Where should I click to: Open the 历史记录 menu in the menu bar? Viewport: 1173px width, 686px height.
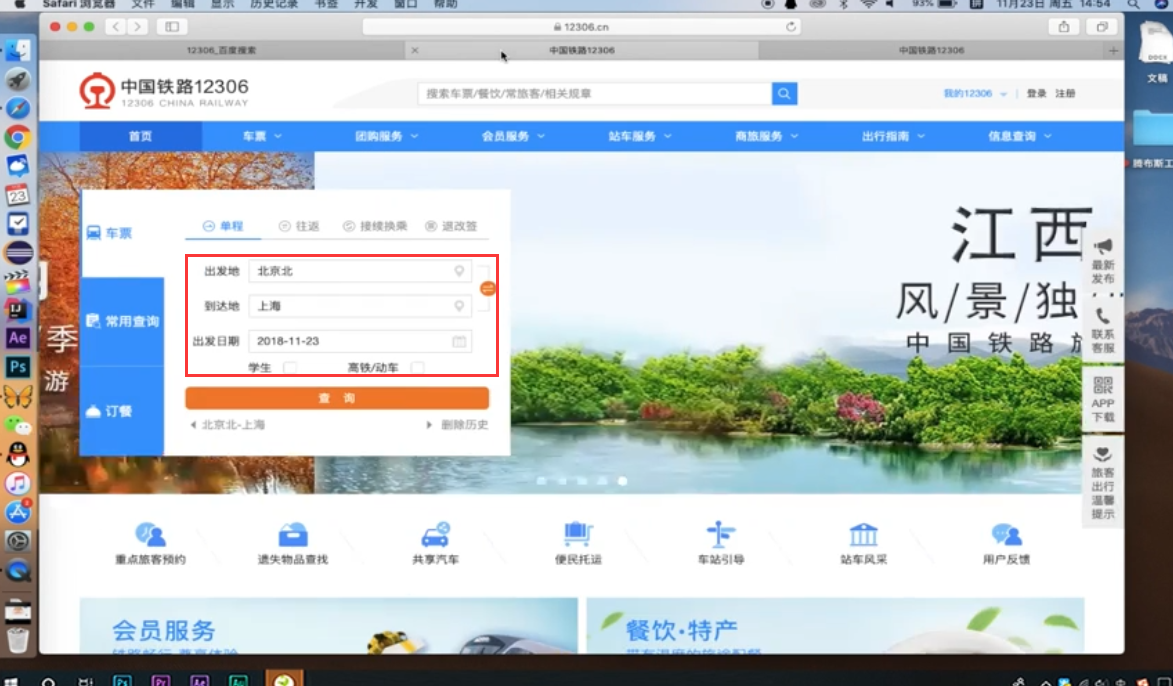pyautogui.click(x=274, y=4)
